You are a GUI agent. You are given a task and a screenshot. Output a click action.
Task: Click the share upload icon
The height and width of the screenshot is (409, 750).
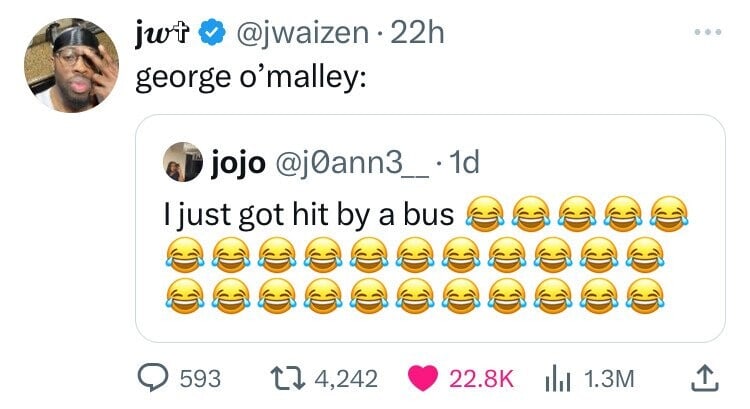coord(705,378)
